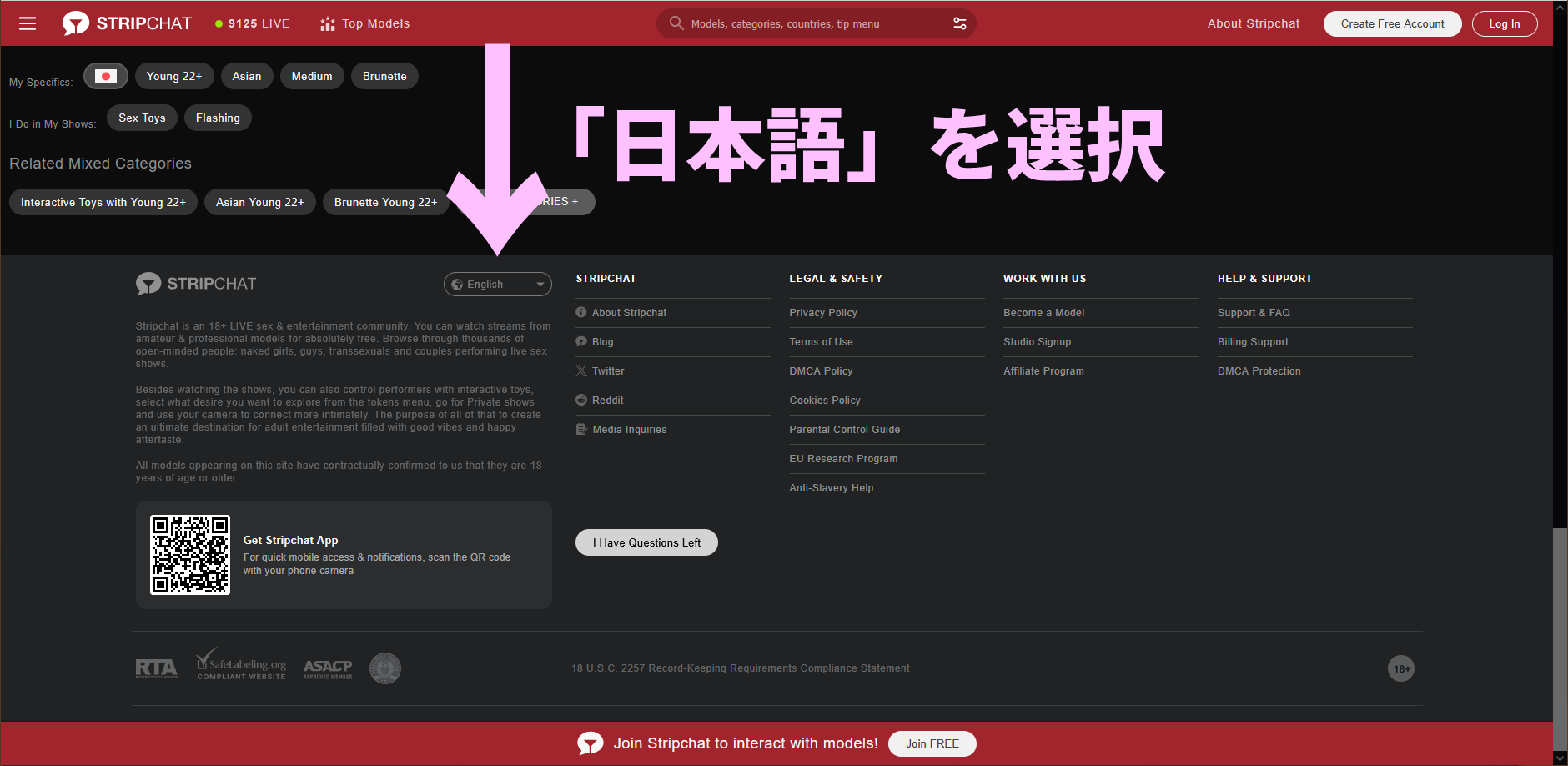The height and width of the screenshot is (766, 1568).
Task: Click the About Stripchat info icon
Action: [x=581, y=312]
